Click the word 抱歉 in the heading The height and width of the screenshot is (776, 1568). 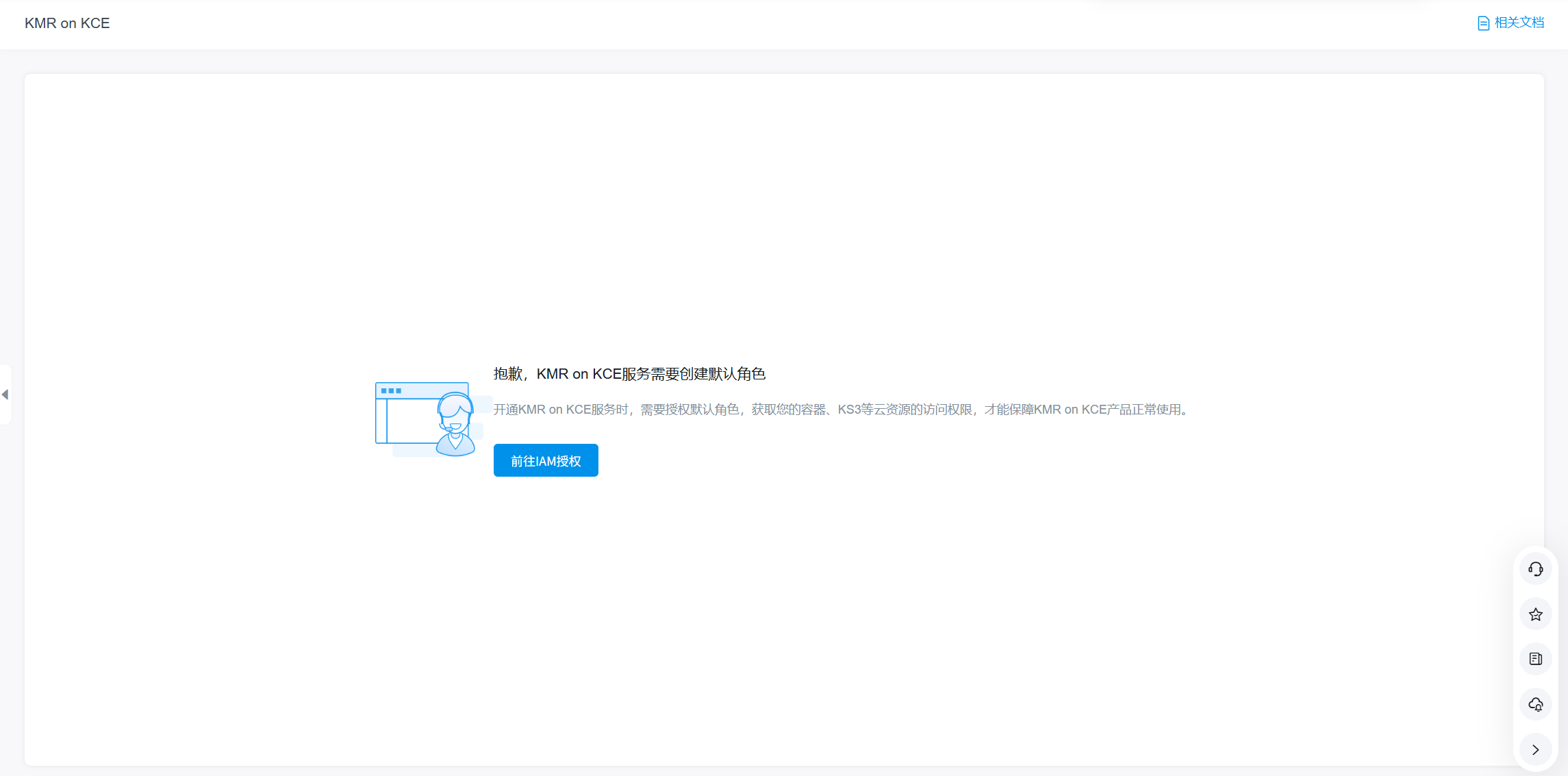[x=507, y=374]
